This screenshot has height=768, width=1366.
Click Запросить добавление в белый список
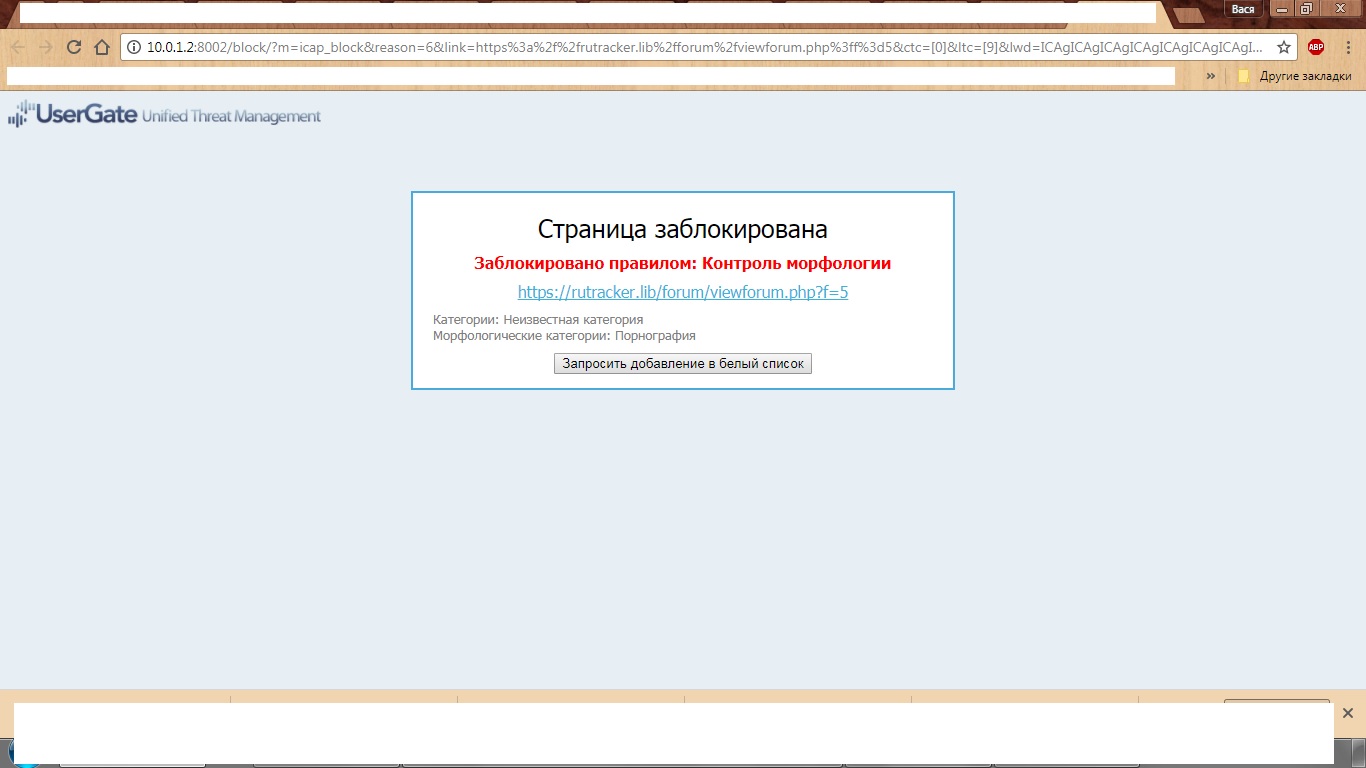coord(683,364)
